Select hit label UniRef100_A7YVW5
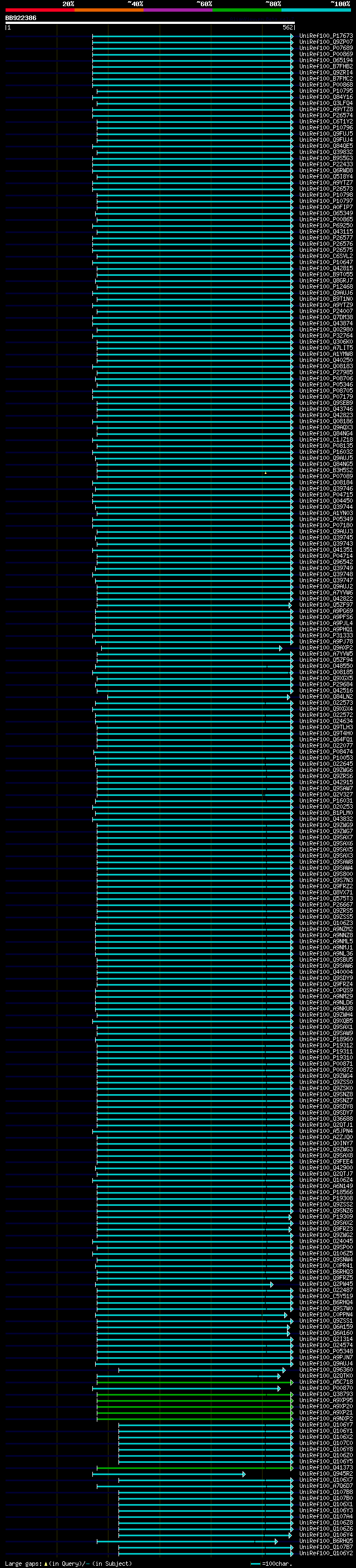Viewport: 356px width, 1568px height. 325,654
